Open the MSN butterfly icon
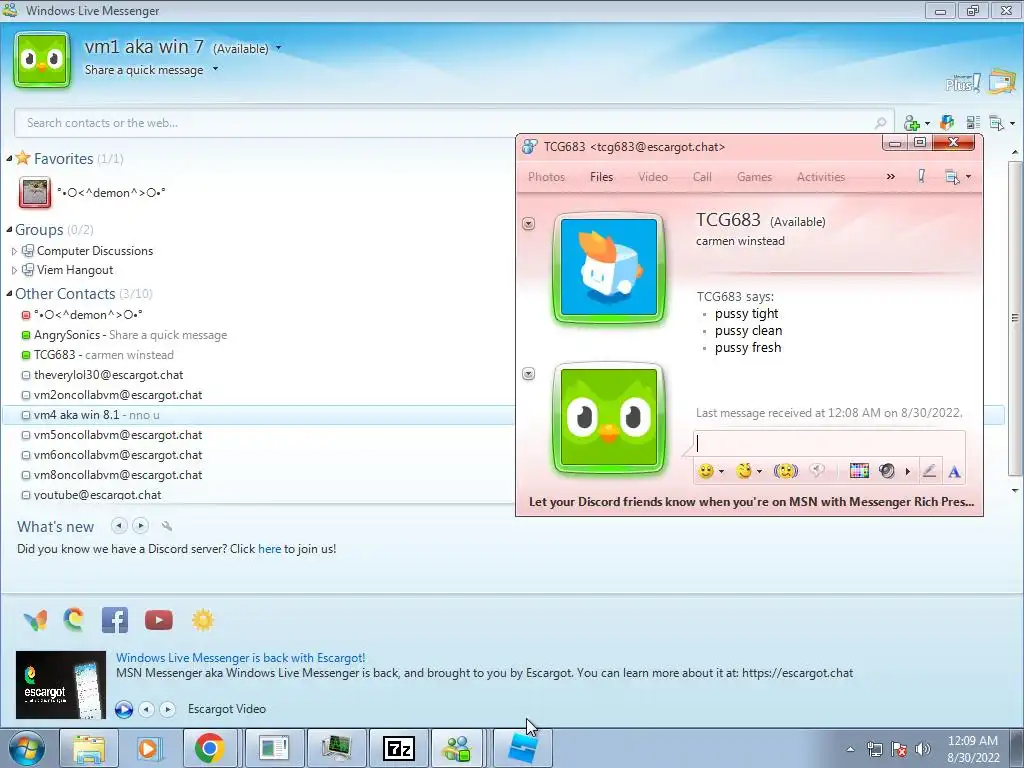Screen dimensions: 1024x768 pyautogui.click(x=35, y=620)
